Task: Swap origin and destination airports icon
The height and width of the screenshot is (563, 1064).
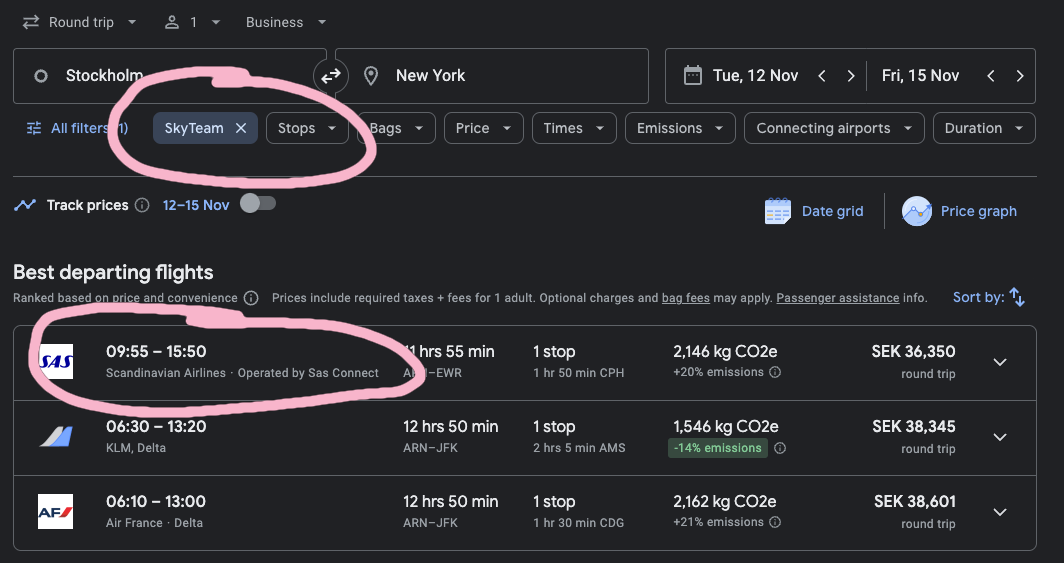Action: click(330, 76)
